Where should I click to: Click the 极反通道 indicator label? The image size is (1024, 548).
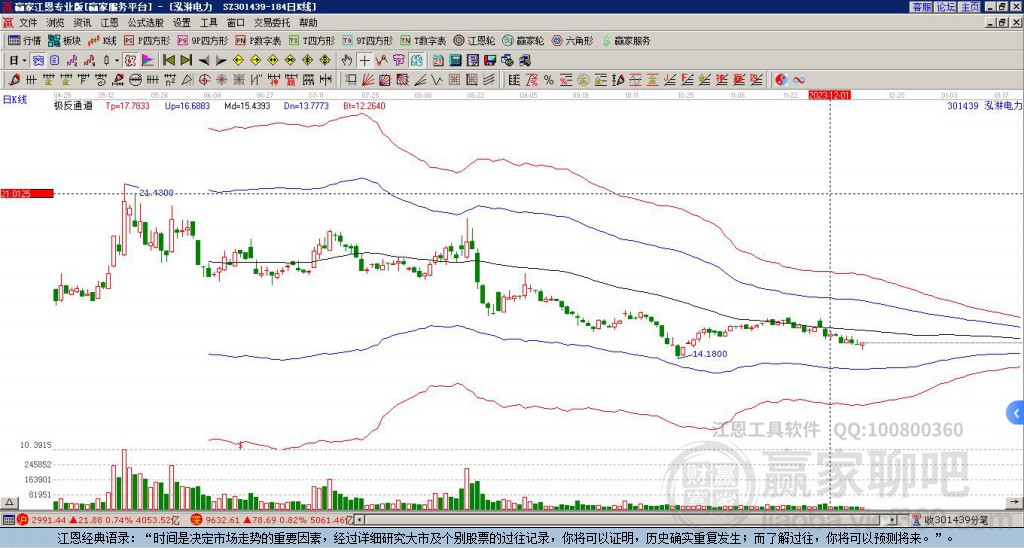point(73,105)
